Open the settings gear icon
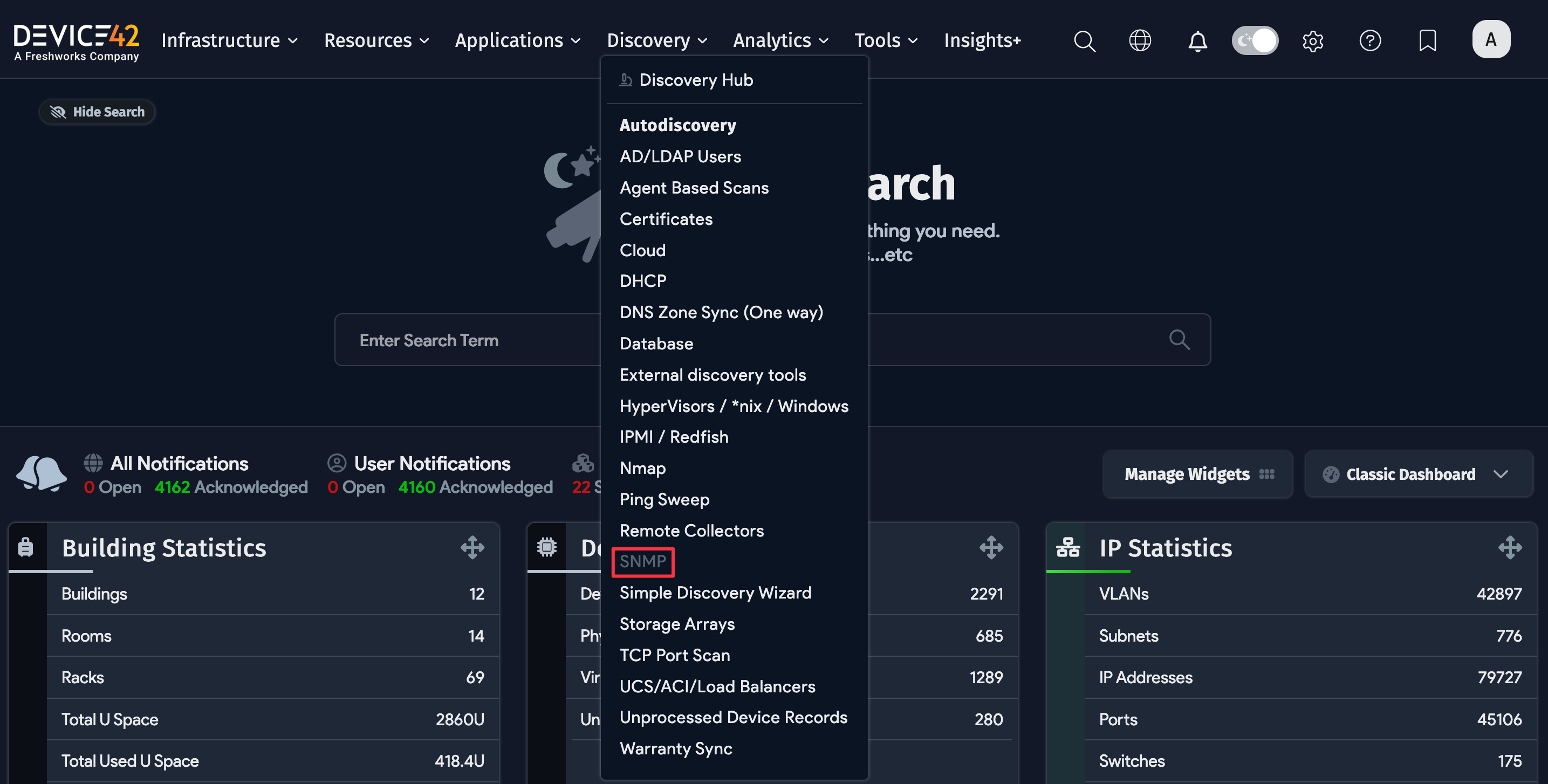 (x=1312, y=41)
